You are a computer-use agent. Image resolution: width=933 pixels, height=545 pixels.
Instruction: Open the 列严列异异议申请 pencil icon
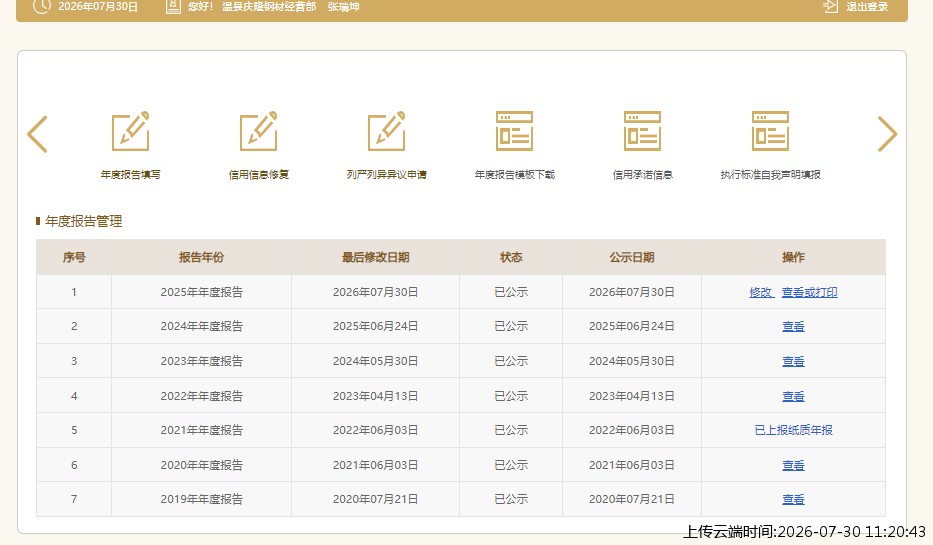click(x=387, y=131)
